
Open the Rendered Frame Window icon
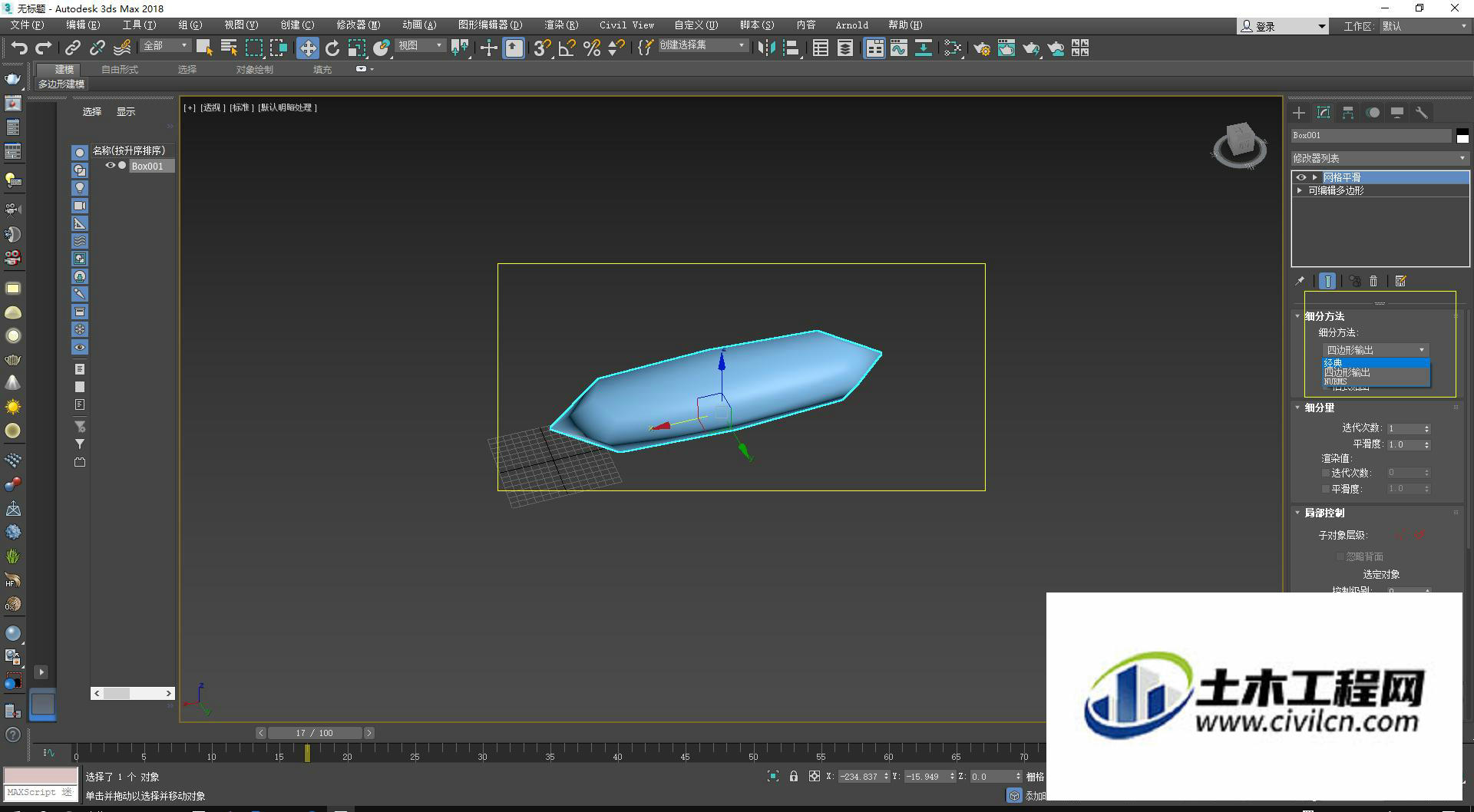[1006, 48]
